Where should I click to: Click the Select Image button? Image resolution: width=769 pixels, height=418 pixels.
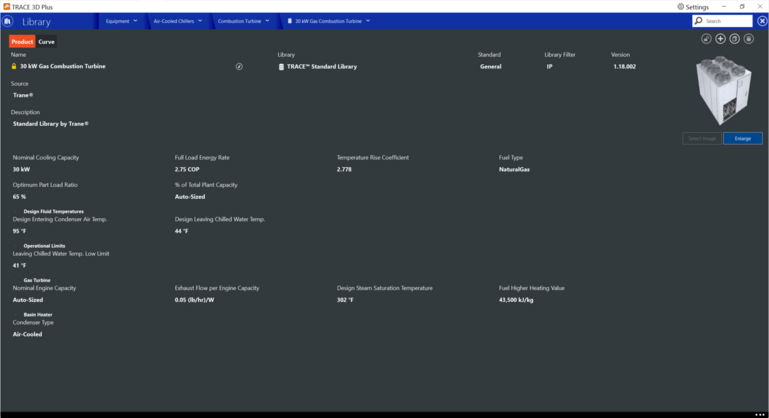point(701,138)
